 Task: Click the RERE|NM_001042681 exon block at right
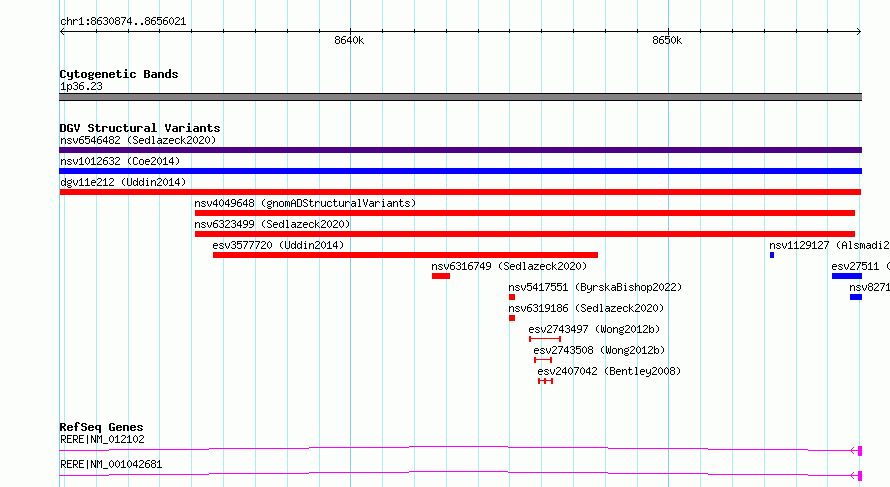pos(860,476)
